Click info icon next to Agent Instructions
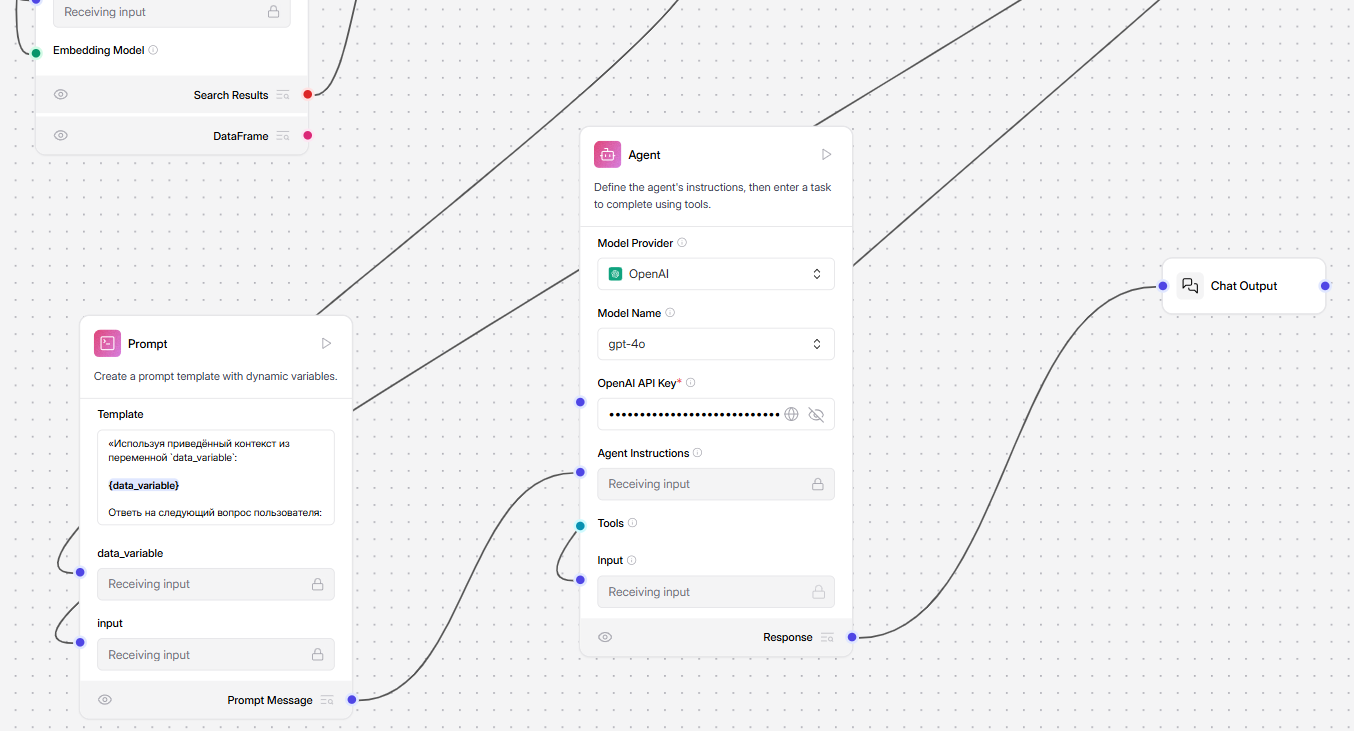 point(698,453)
